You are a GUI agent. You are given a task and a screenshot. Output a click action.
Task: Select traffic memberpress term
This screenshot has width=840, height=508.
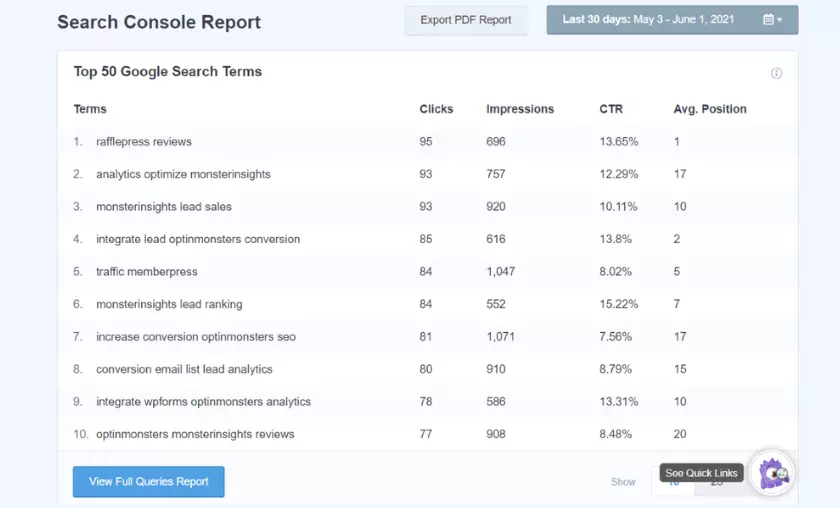(x=147, y=272)
